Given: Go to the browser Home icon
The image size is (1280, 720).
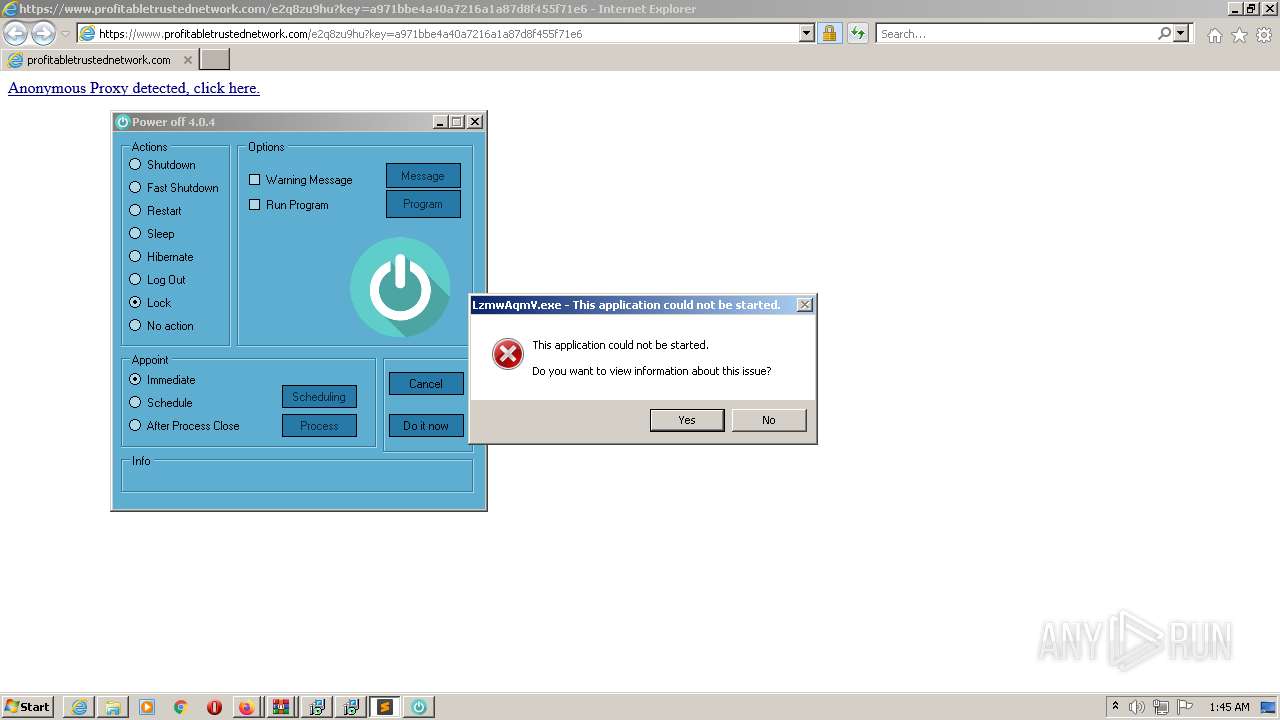Looking at the screenshot, I should tap(1214, 35).
